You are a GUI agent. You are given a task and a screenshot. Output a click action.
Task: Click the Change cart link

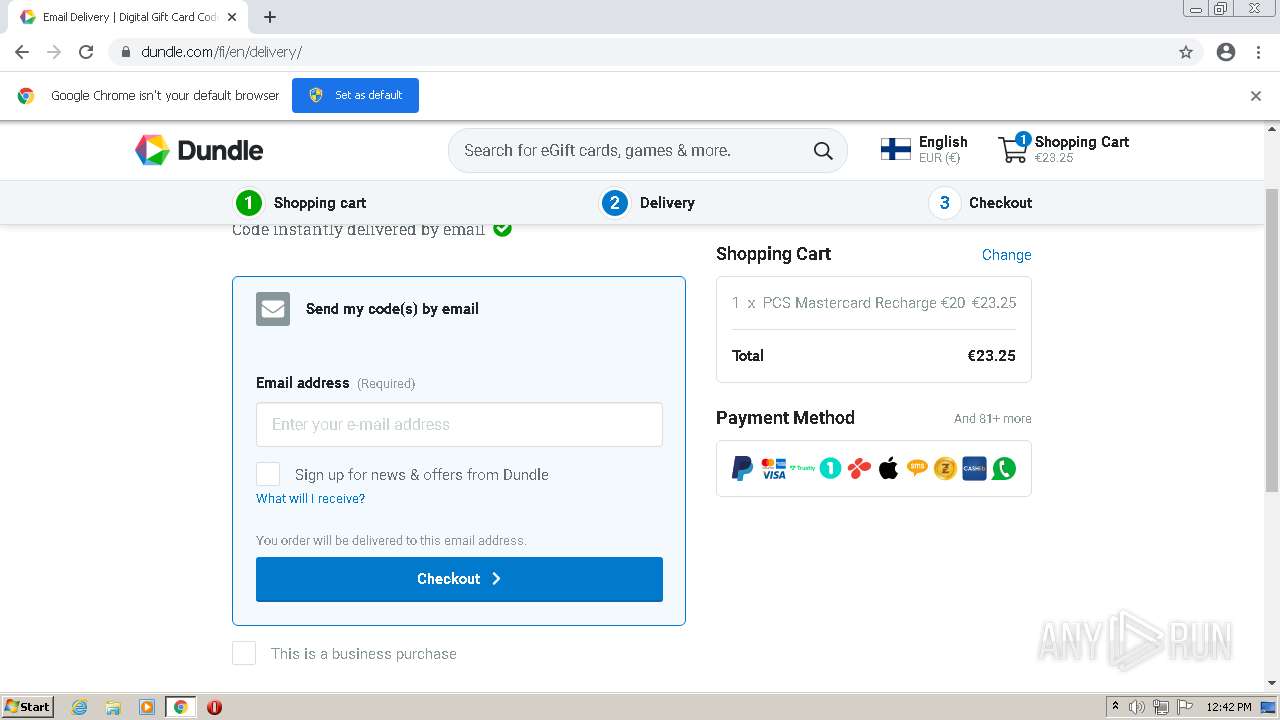[x=1006, y=255]
